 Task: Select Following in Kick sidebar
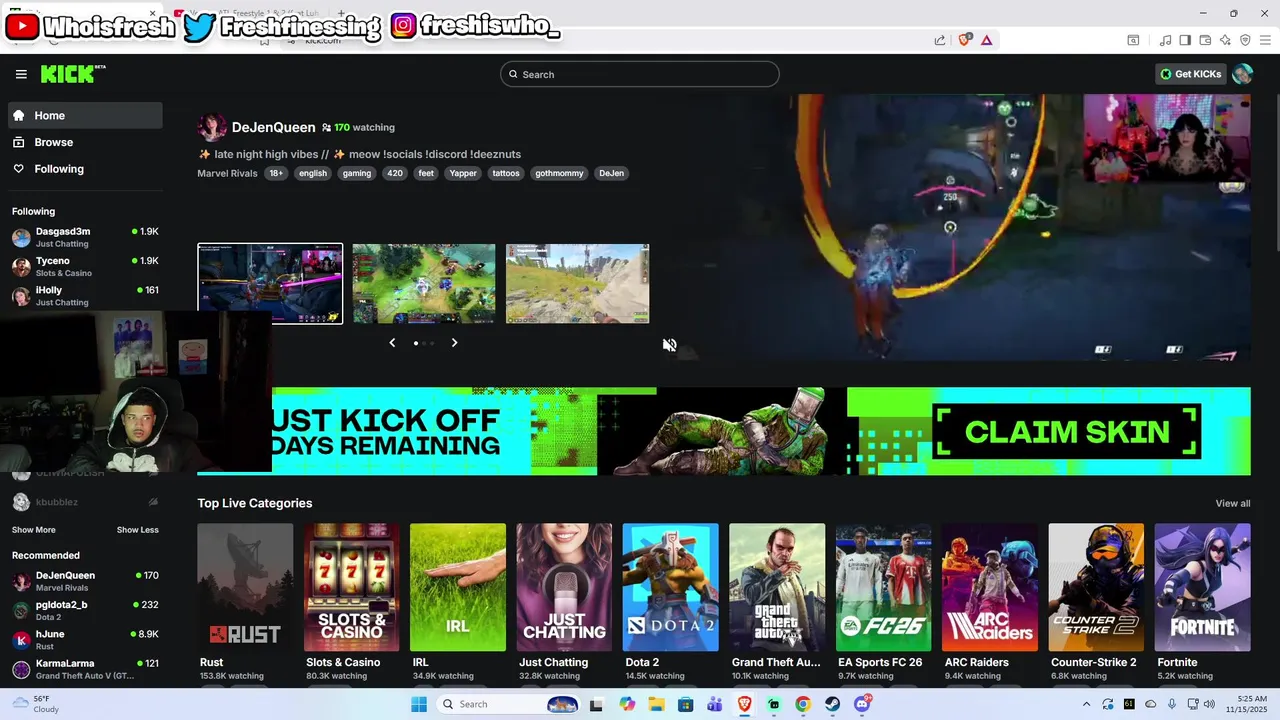click(x=85, y=169)
